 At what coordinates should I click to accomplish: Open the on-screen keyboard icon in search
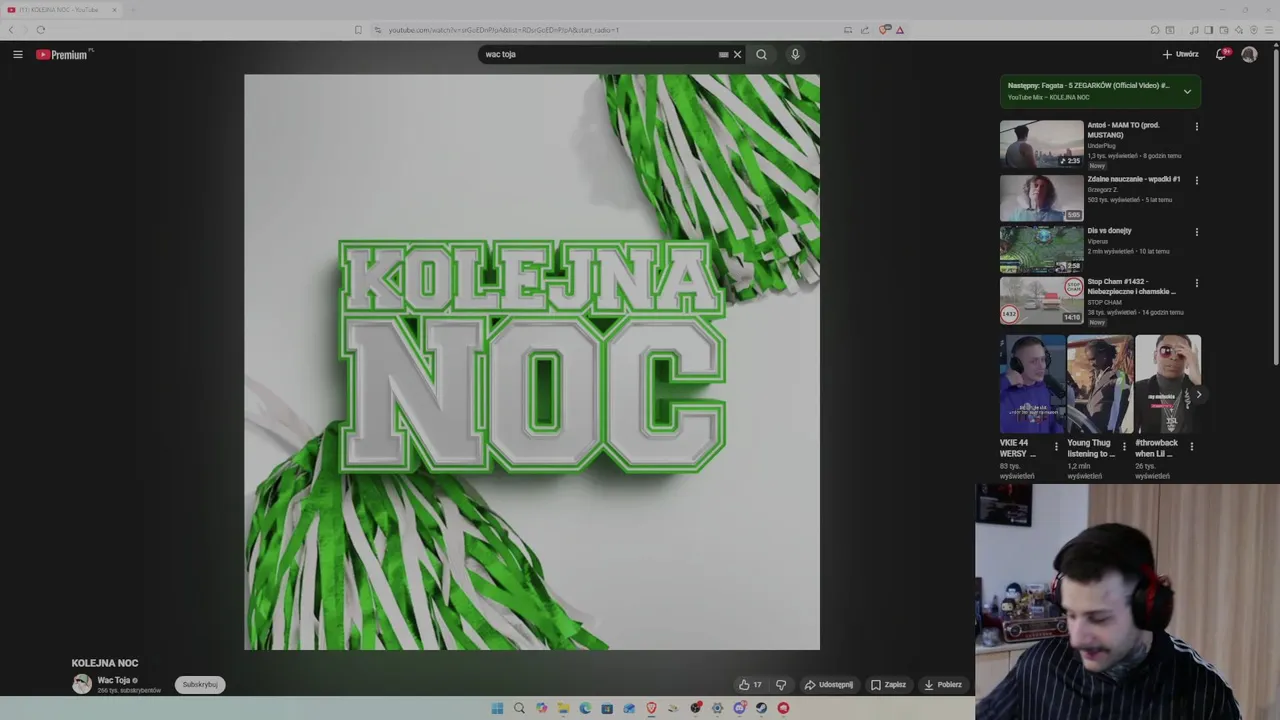(x=723, y=54)
